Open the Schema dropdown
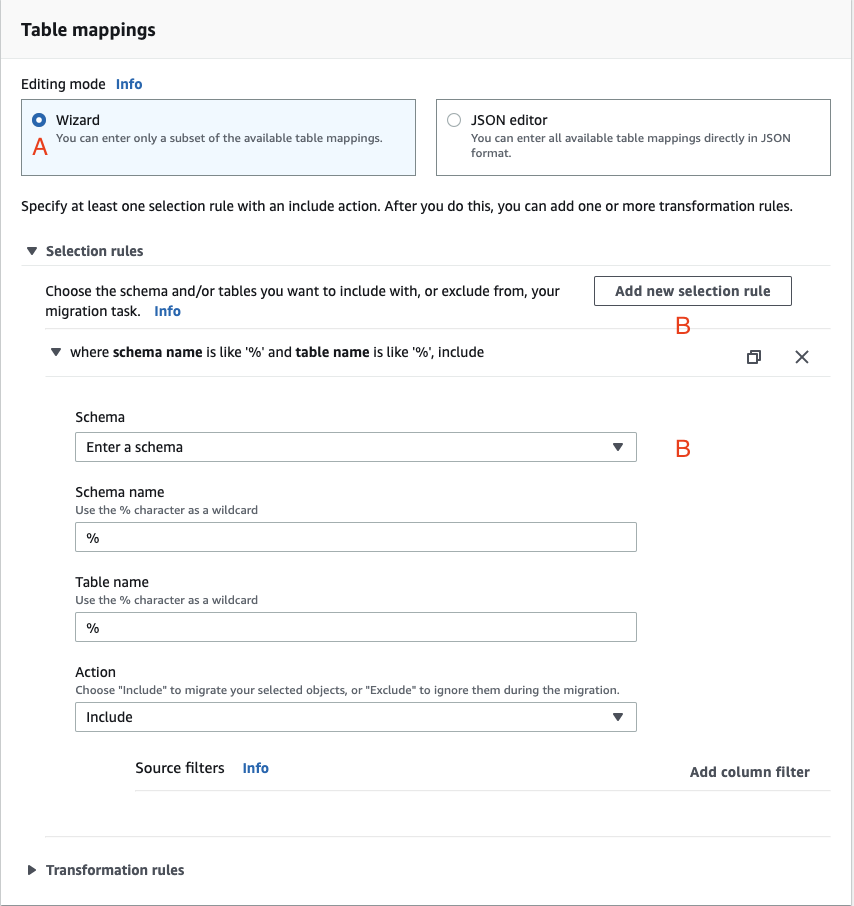The height and width of the screenshot is (906, 854). pos(355,447)
